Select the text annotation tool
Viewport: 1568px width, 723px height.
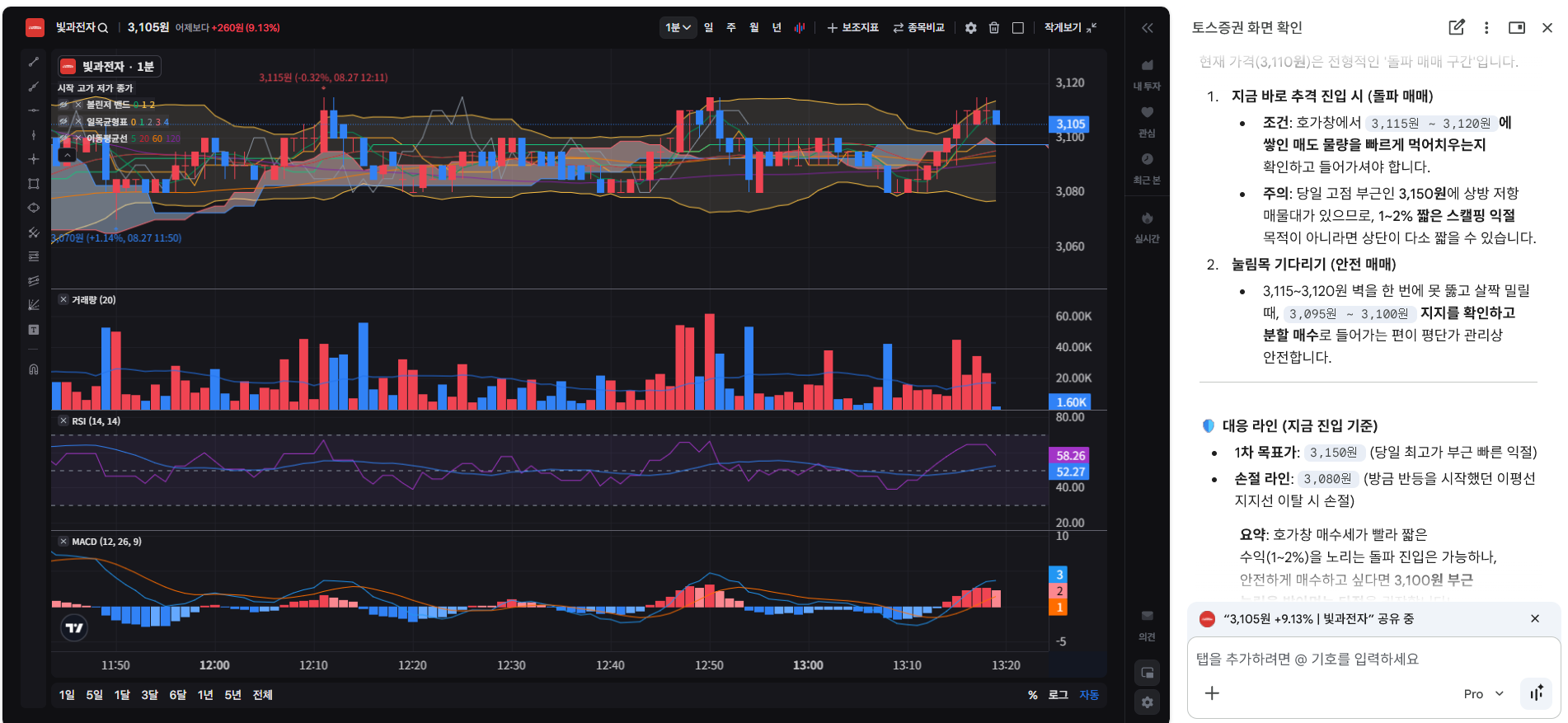pyautogui.click(x=34, y=330)
